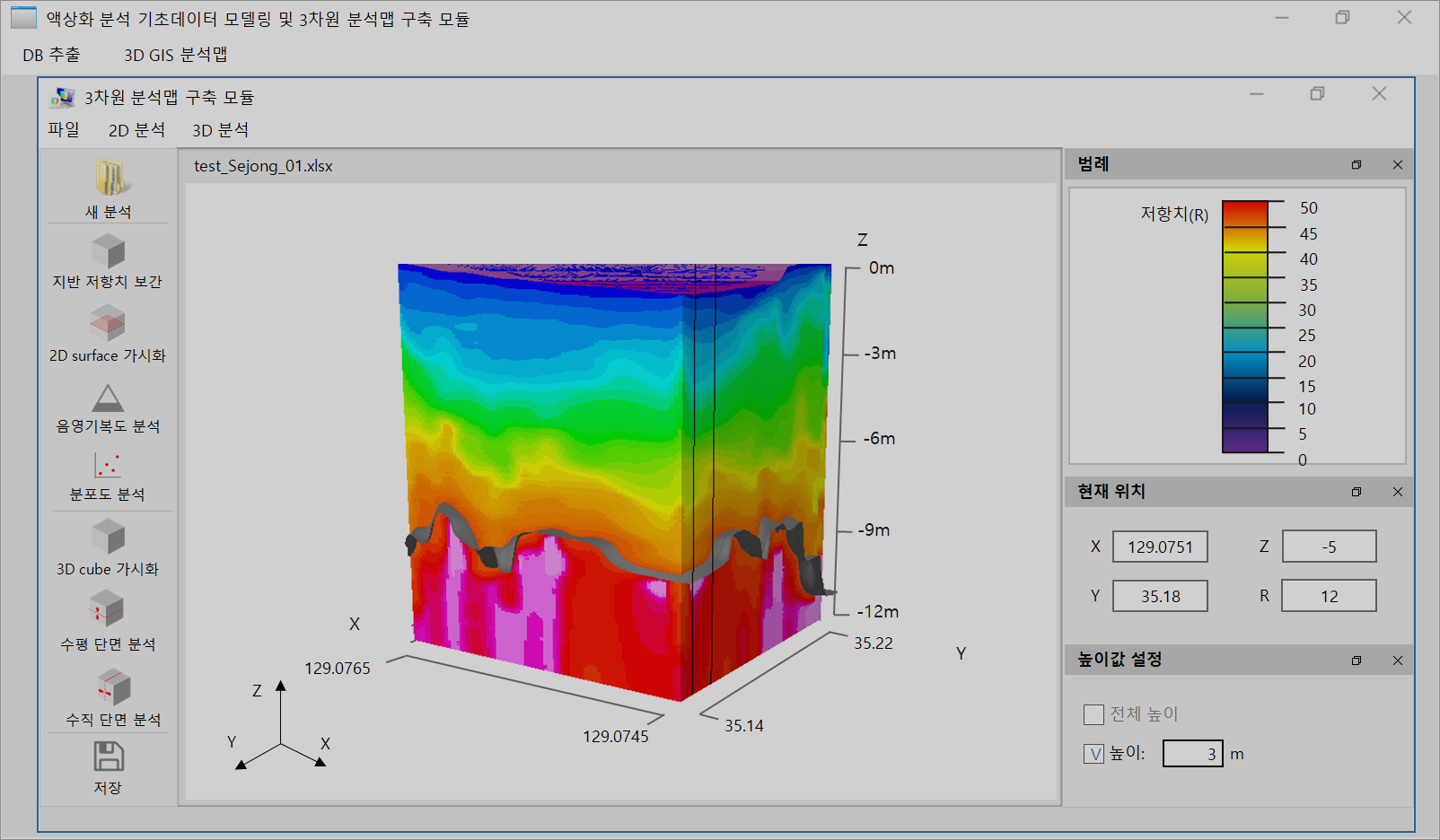Activate 3D cube 가시화 tool
Image resolution: width=1440 pixels, height=840 pixels.
tap(108, 538)
